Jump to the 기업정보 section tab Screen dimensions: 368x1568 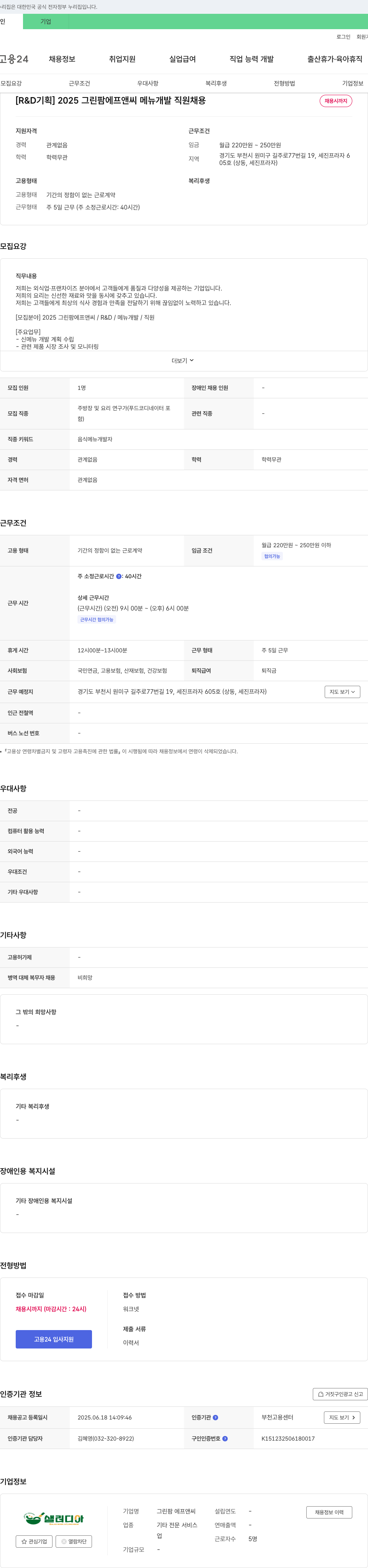pyautogui.click(x=353, y=83)
